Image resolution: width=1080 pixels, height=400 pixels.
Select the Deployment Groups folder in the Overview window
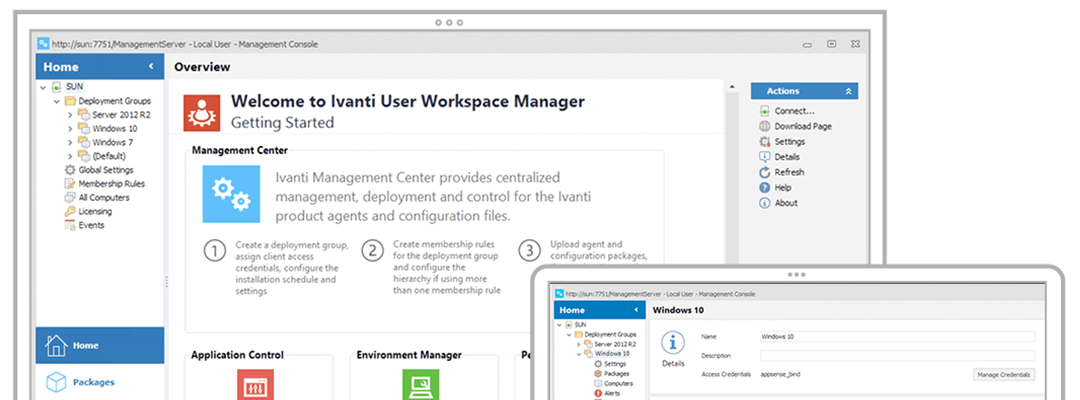(108, 101)
